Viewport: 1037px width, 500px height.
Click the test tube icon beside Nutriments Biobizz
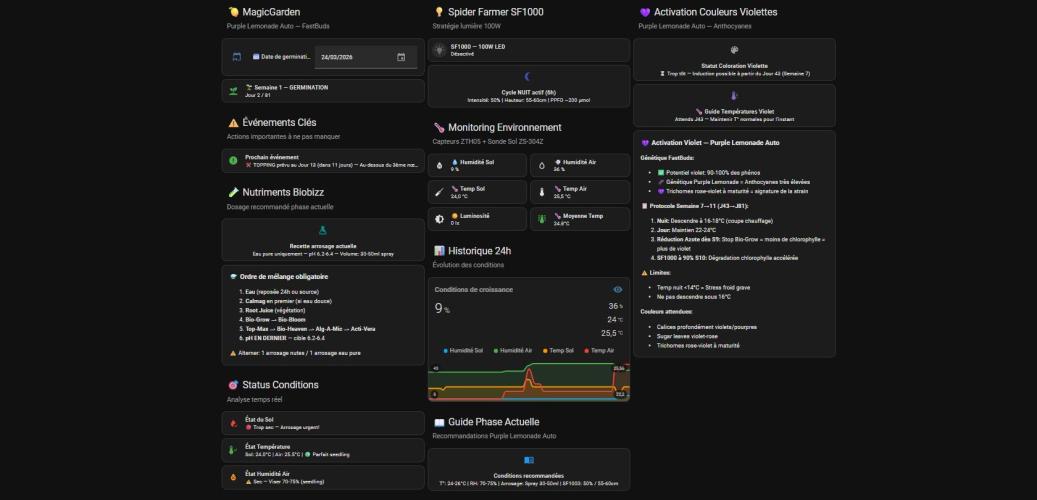pyautogui.click(x=233, y=192)
